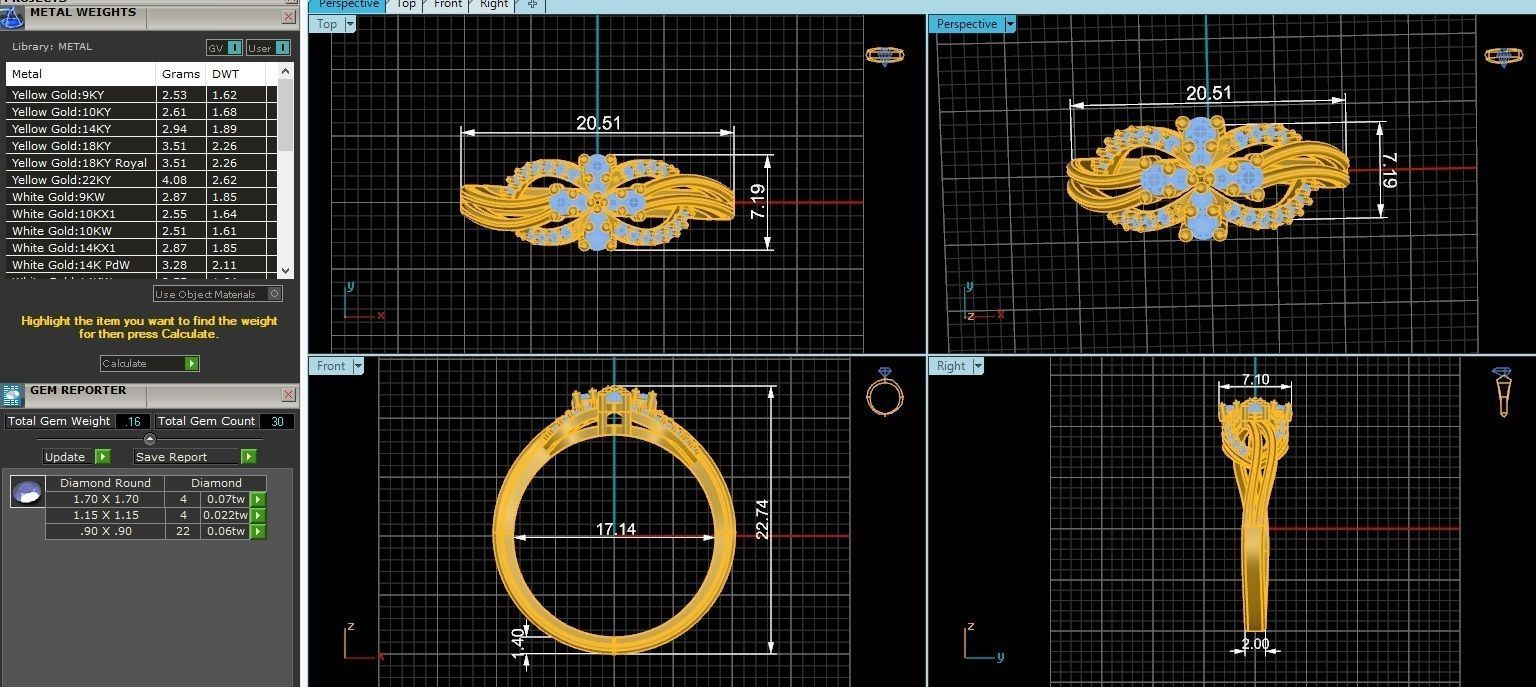This screenshot has height=687, width=1536.
Task: Switch to the Right viewport tab
Action: click(494, 4)
